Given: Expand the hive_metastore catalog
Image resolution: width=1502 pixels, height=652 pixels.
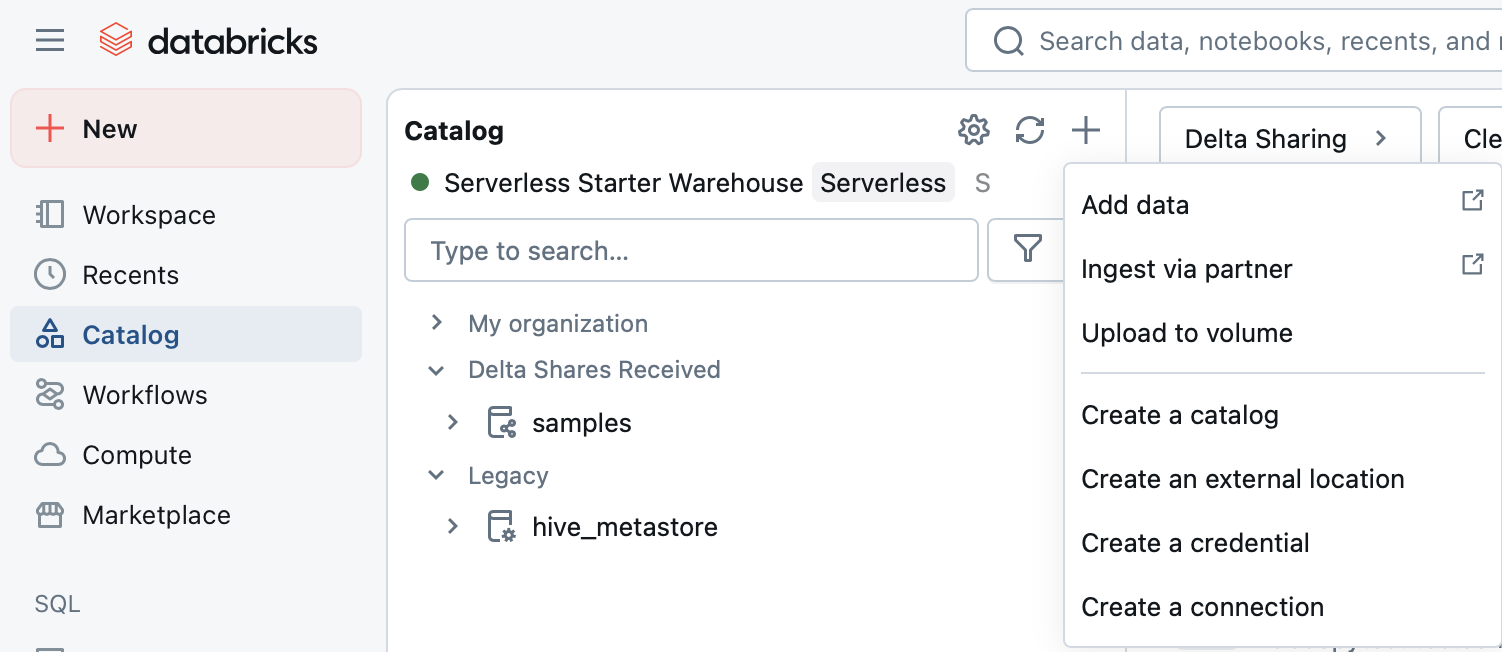Looking at the screenshot, I should 452,526.
